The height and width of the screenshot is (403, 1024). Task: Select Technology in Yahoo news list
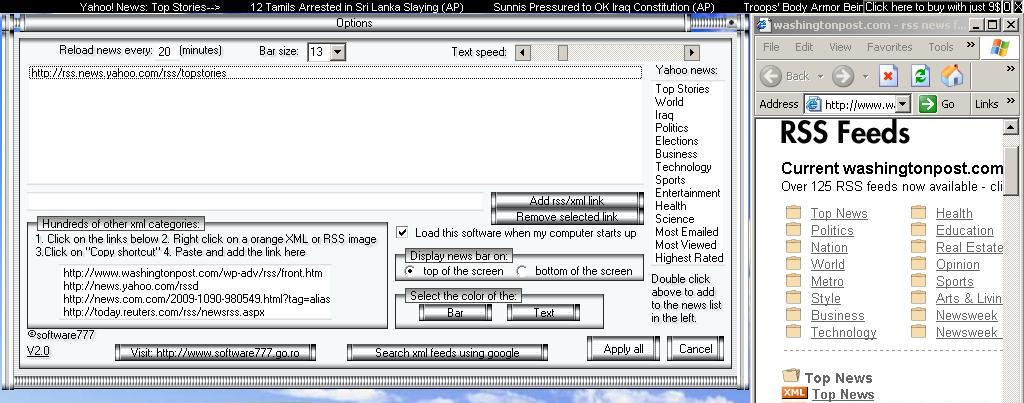point(683,167)
